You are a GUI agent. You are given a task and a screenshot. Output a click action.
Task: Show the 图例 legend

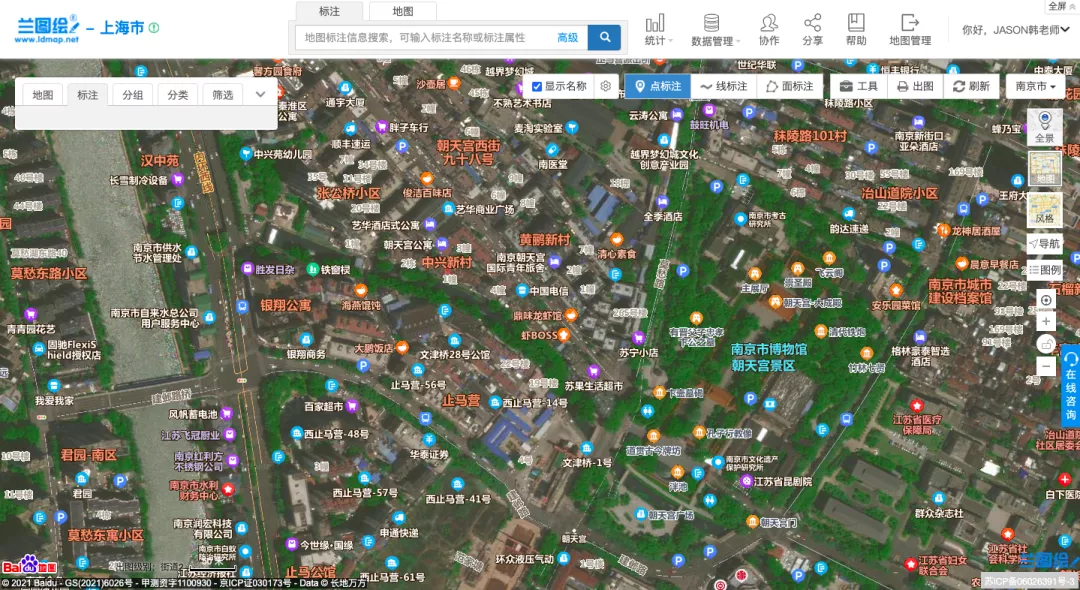[1045, 270]
